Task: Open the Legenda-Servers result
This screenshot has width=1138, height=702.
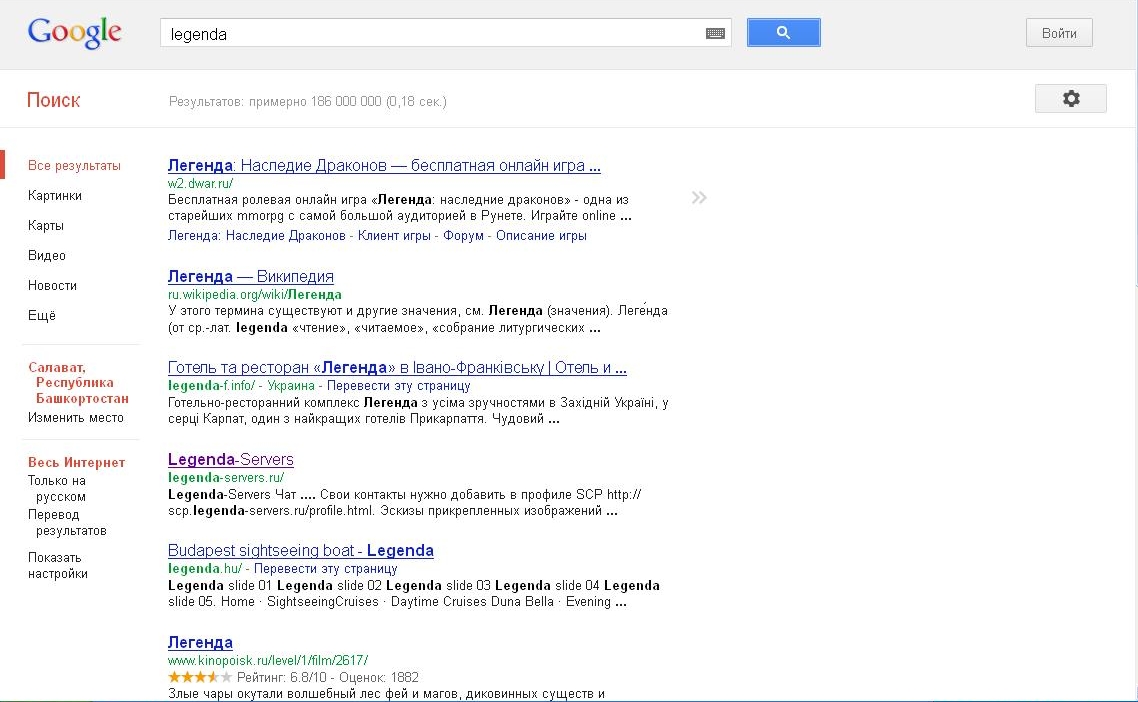Action: pos(231,460)
